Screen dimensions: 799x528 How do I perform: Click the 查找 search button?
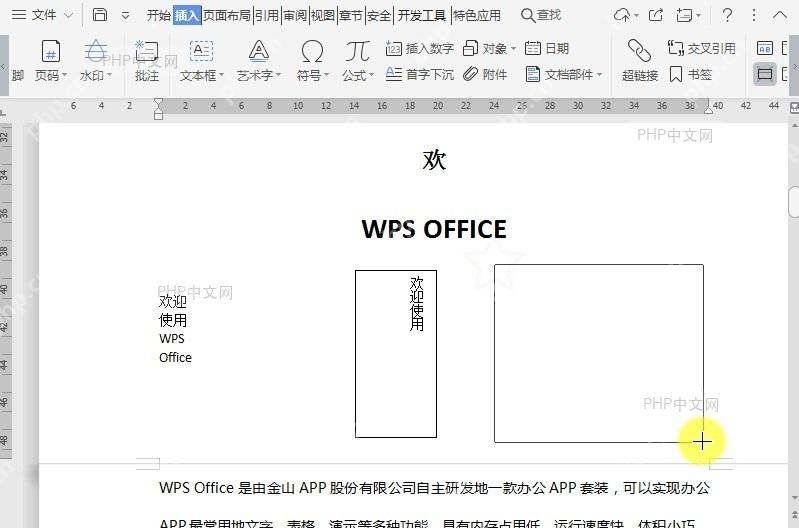click(541, 15)
